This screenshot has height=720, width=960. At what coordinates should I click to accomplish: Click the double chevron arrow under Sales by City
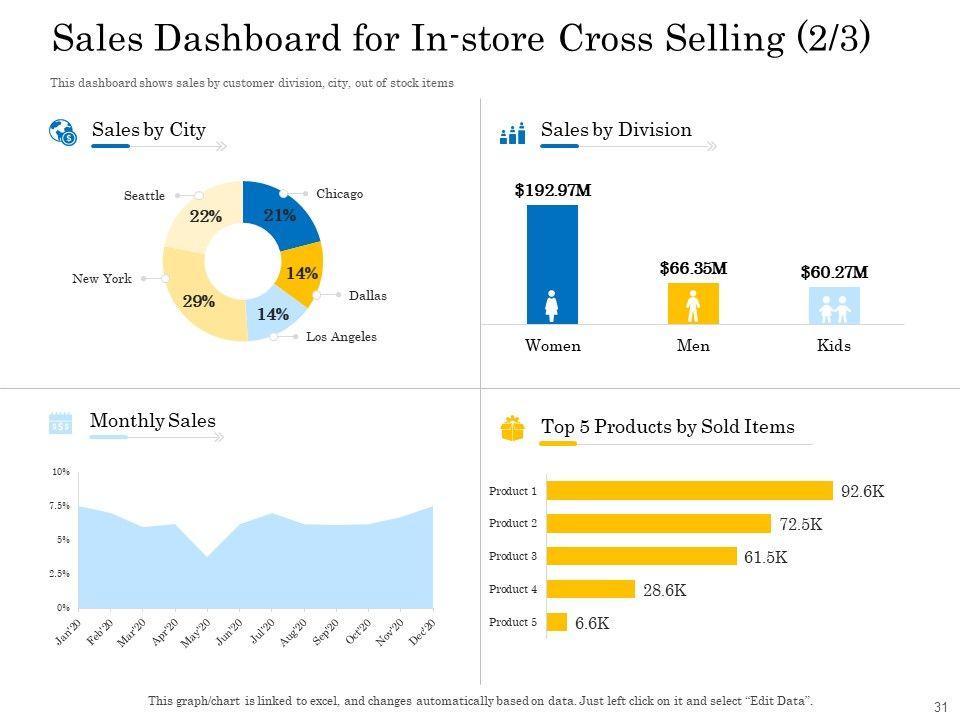(221, 146)
